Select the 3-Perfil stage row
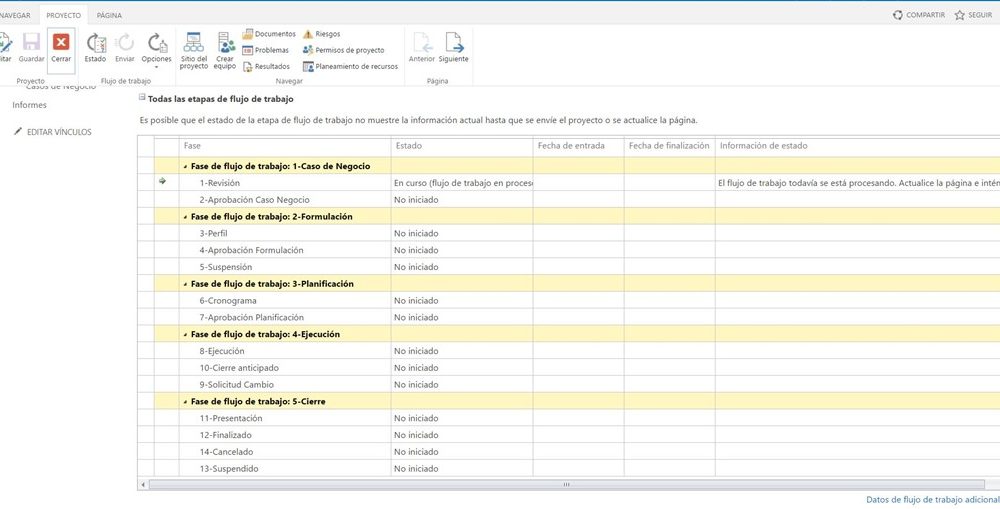 click(568, 233)
